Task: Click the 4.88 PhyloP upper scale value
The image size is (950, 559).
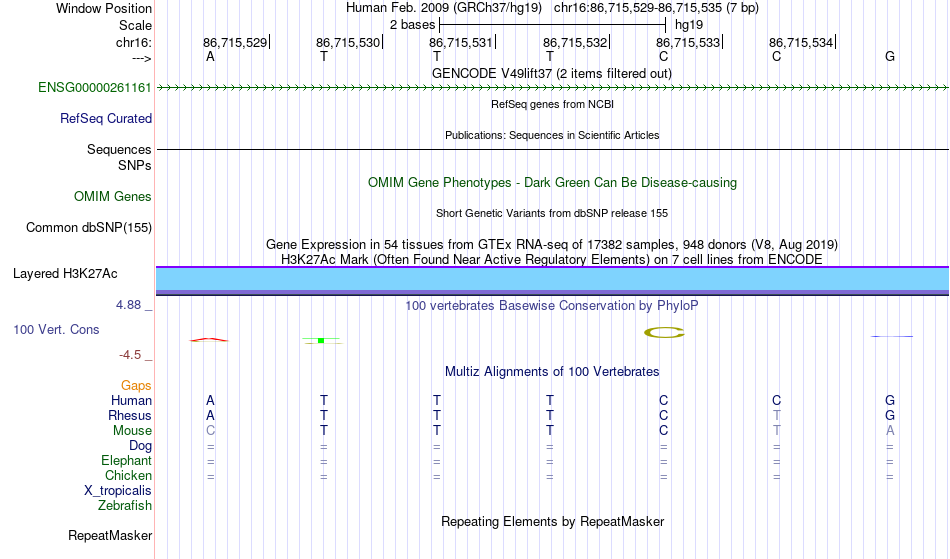Action: coord(128,305)
